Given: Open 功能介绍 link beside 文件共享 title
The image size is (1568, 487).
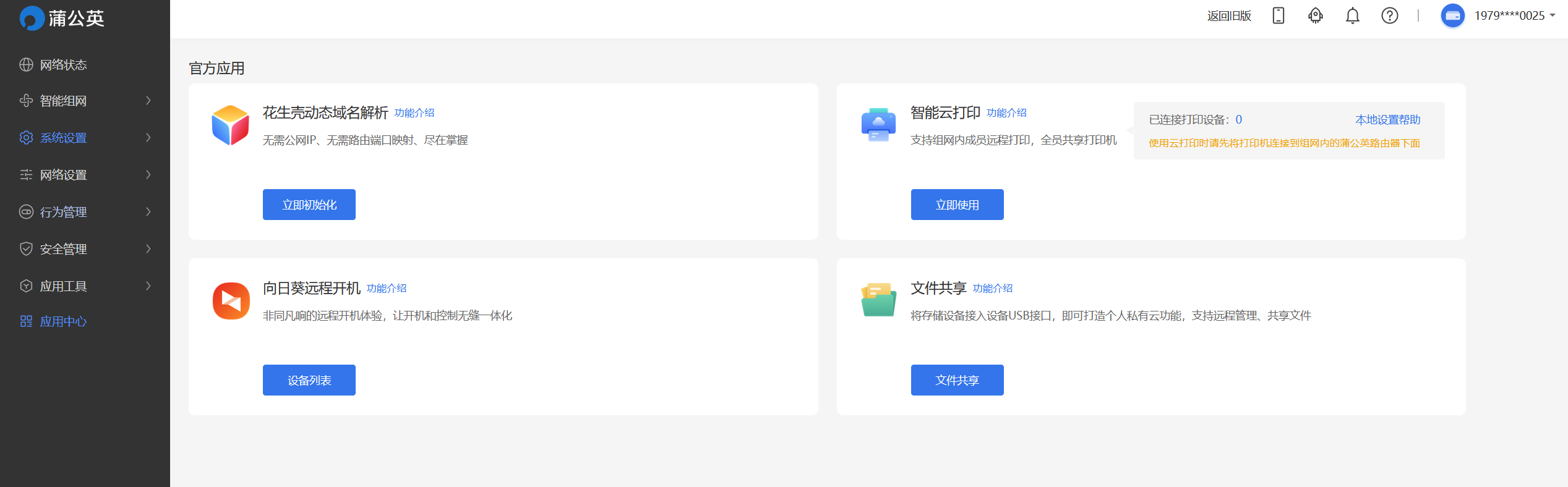Looking at the screenshot, I should pos(993,289).
